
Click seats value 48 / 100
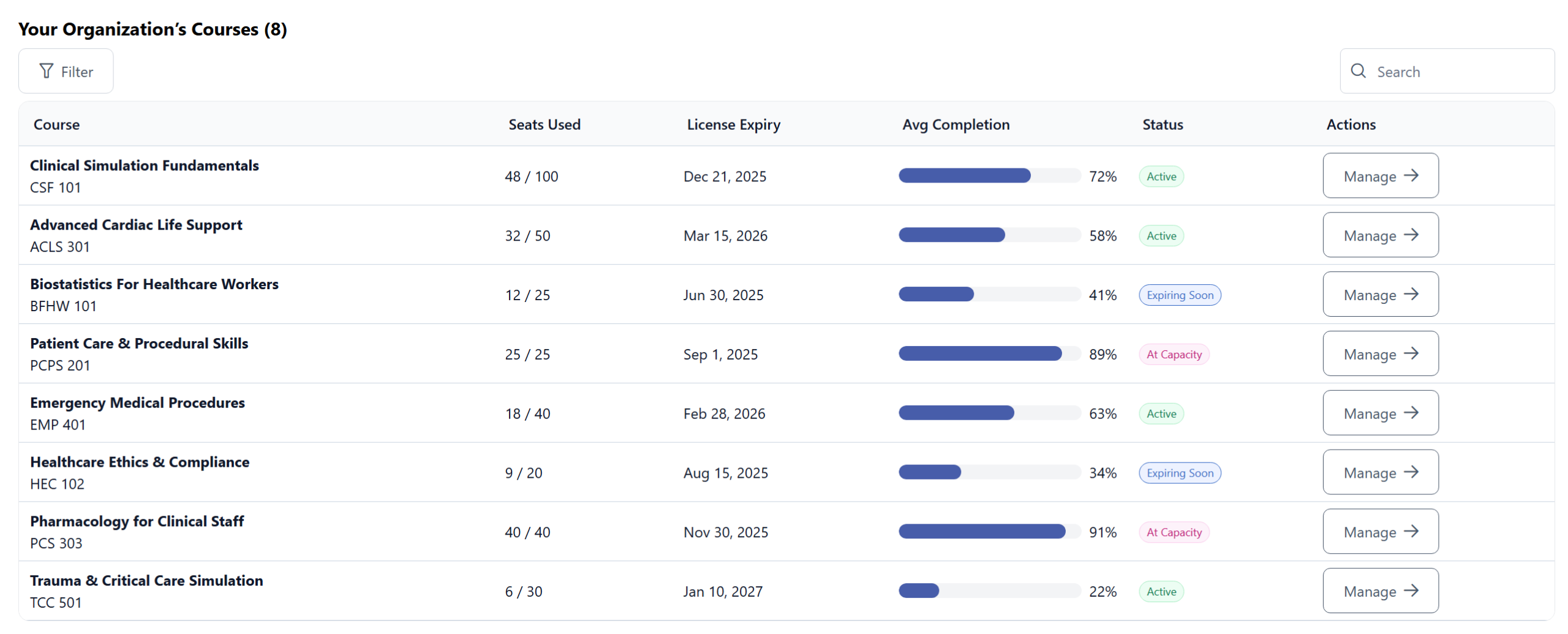531,176
